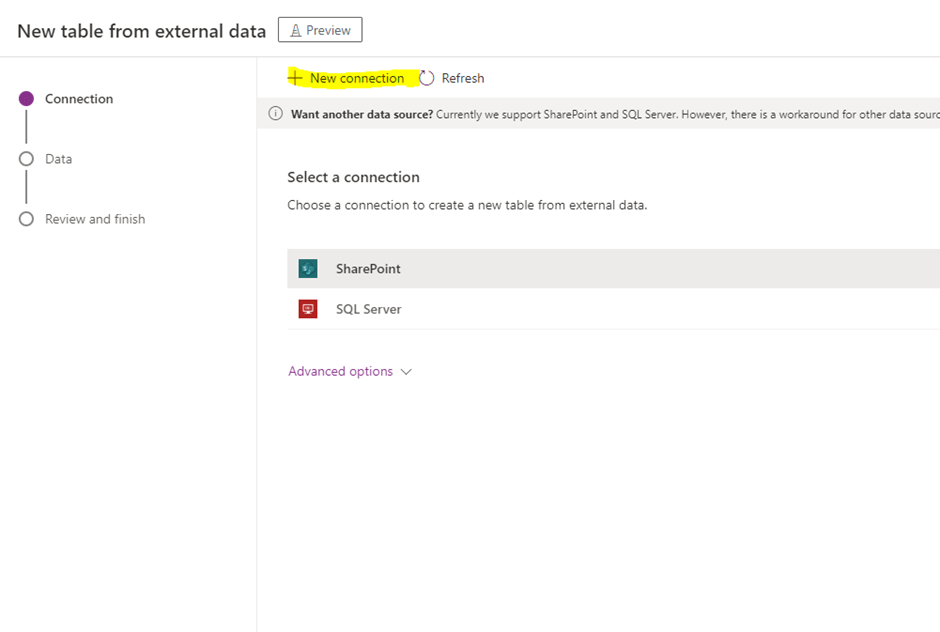Screen dimensions: 940x632
Task: Open the Connection step label
Action: click(x=79, y=99)
